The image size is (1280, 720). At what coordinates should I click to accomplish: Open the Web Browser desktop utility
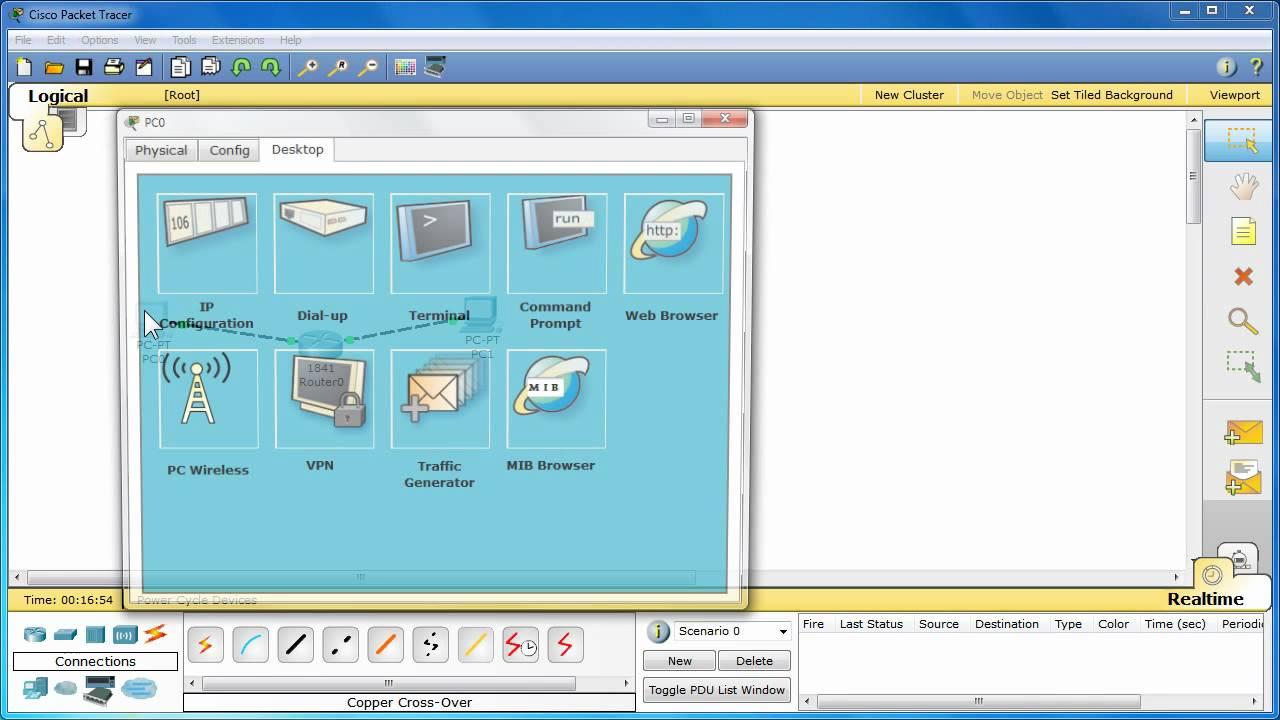pos(672,243)
